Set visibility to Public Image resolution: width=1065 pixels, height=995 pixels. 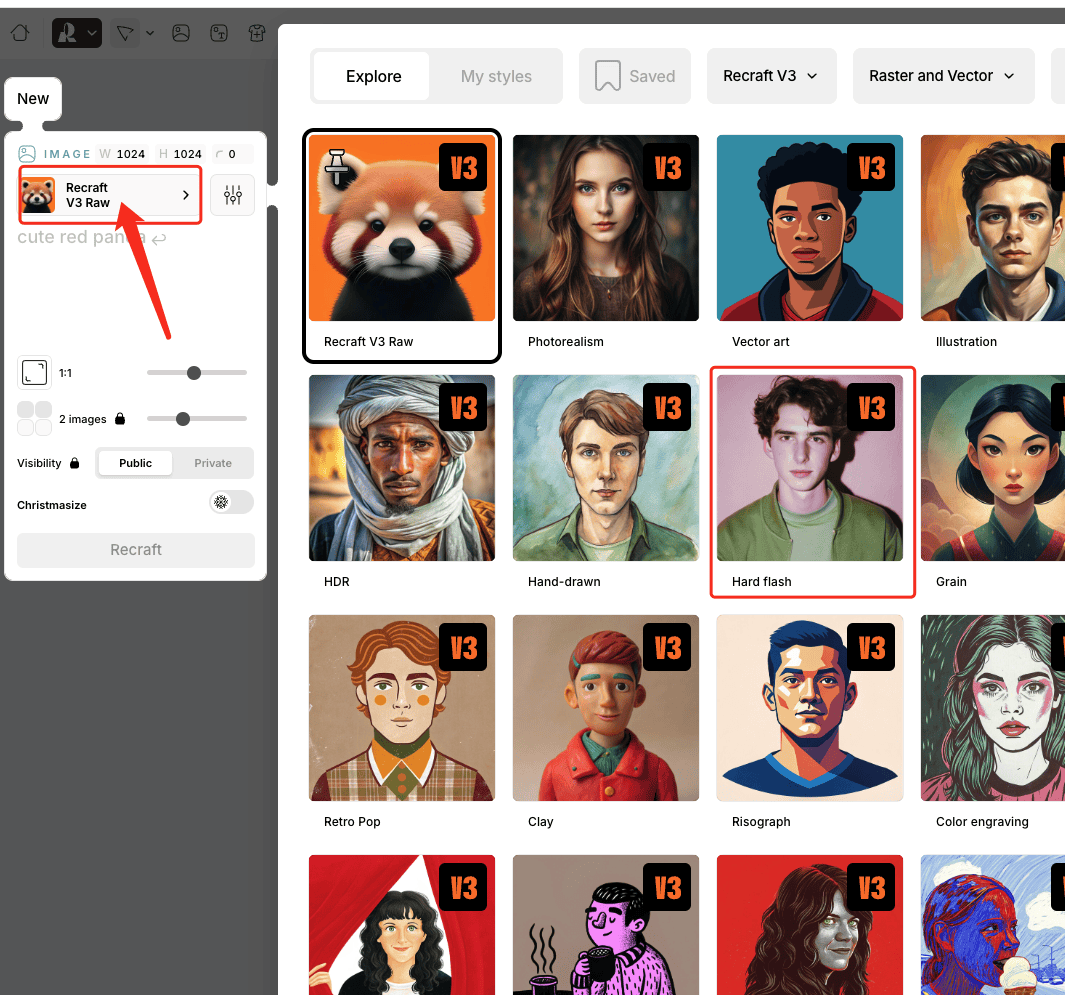pos(135,463)
